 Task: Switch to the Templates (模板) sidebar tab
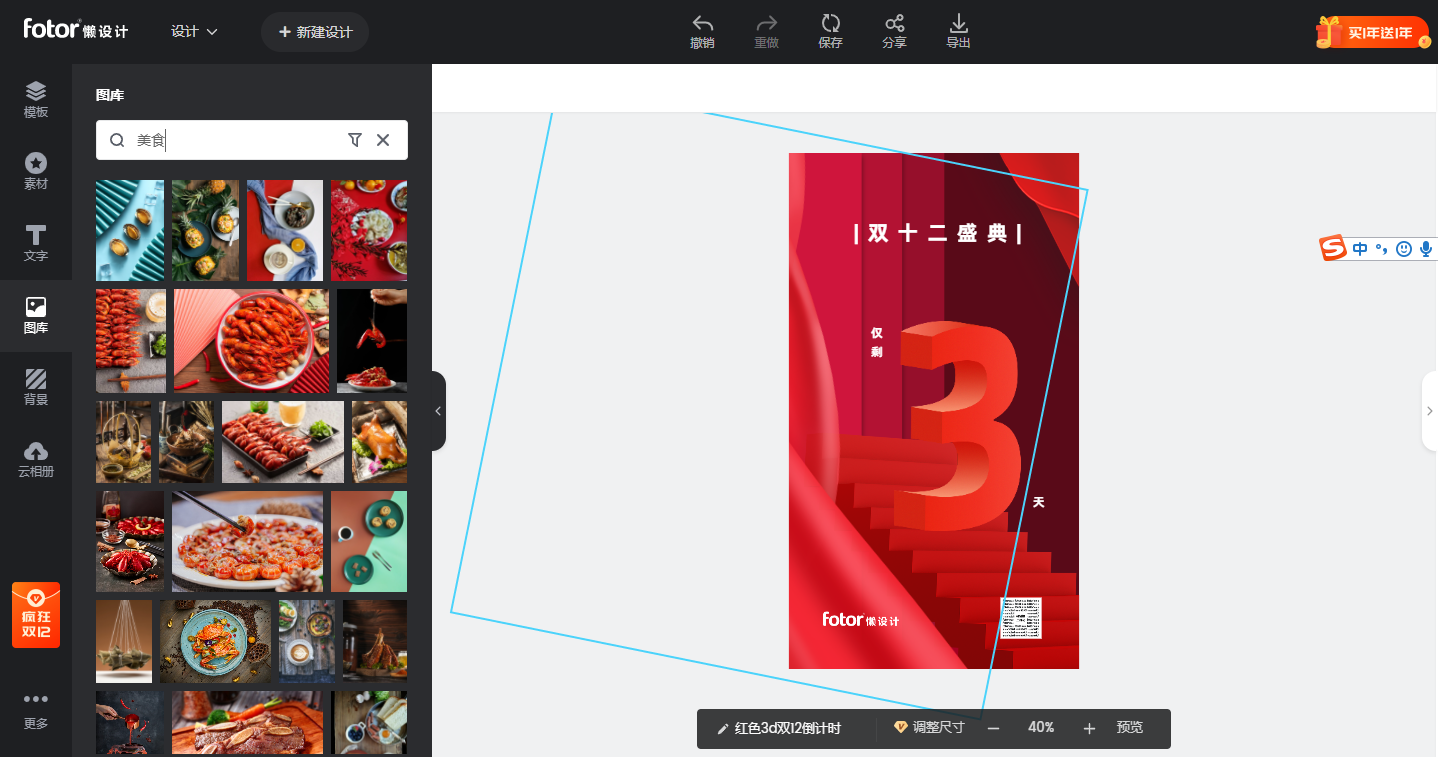click(36, 100)
